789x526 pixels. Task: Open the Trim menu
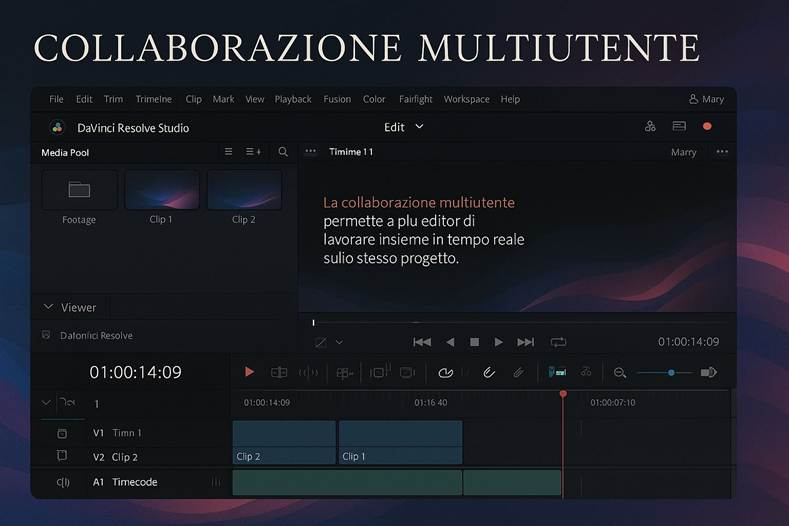(x=113, y=99)
